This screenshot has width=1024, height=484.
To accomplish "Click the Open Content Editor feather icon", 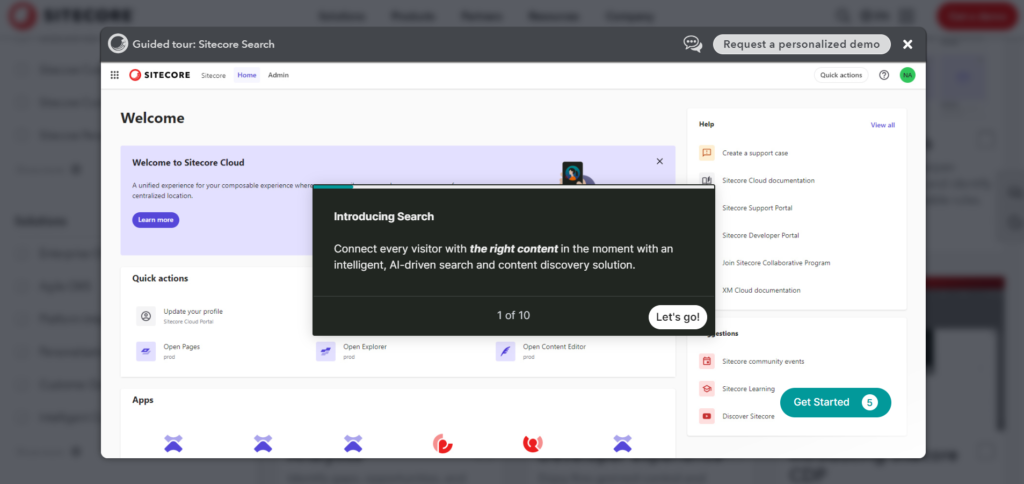I will pyautogui.click(x=505, y=351).
